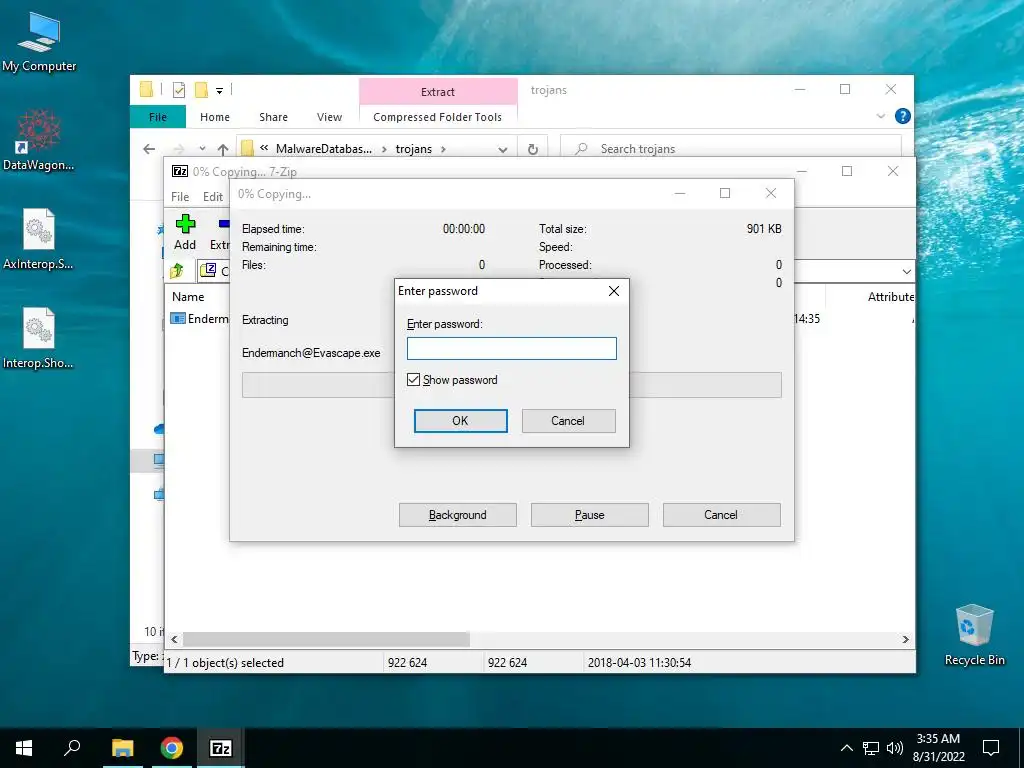
Task: Expand the address bar history dropdown
Action: (503, 150)
